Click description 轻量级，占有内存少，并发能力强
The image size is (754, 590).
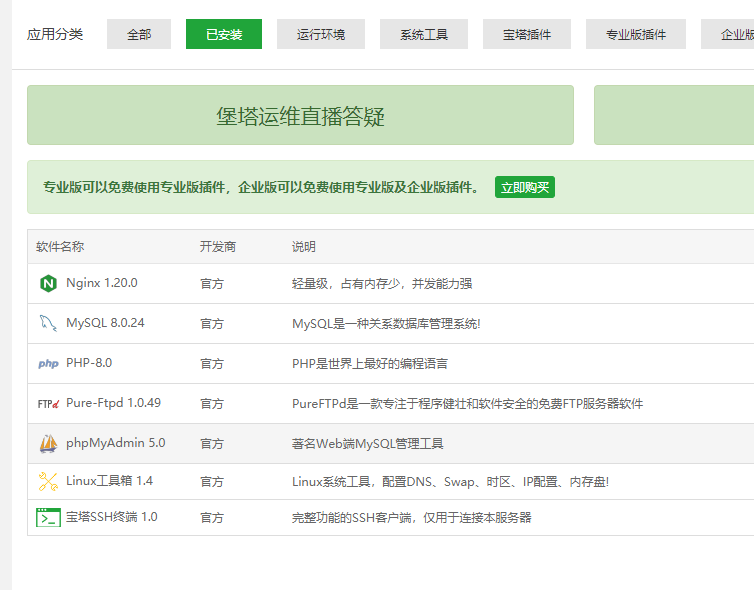tap(382, 284)
